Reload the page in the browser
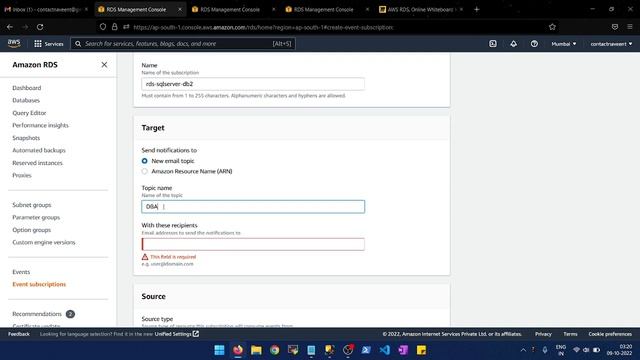 tap(40, 27)
